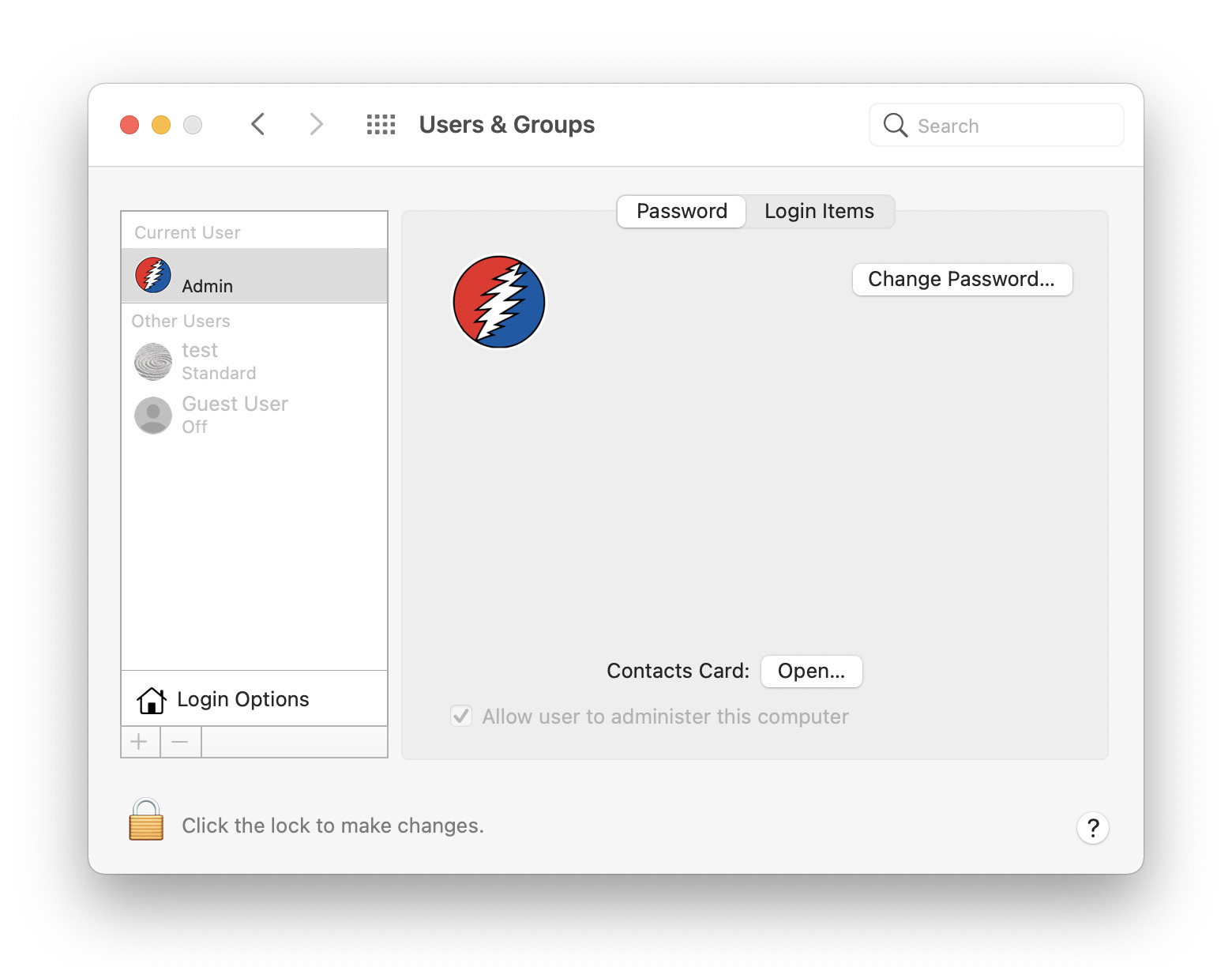Screen dimensions: 1232x967
Task: Add a user with the plus button
Action: (x=140, y=742)
